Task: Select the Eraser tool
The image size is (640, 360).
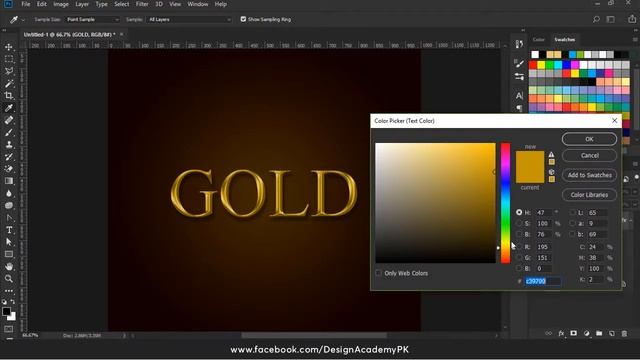Action: coord(9,169)
